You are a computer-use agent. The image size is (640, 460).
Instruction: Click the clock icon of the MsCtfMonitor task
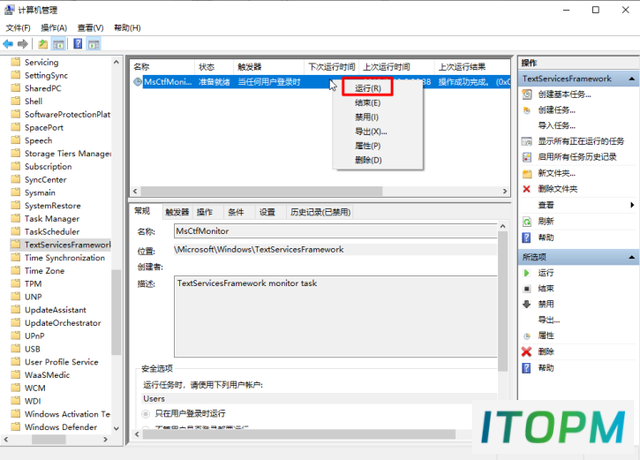[138, 82]
